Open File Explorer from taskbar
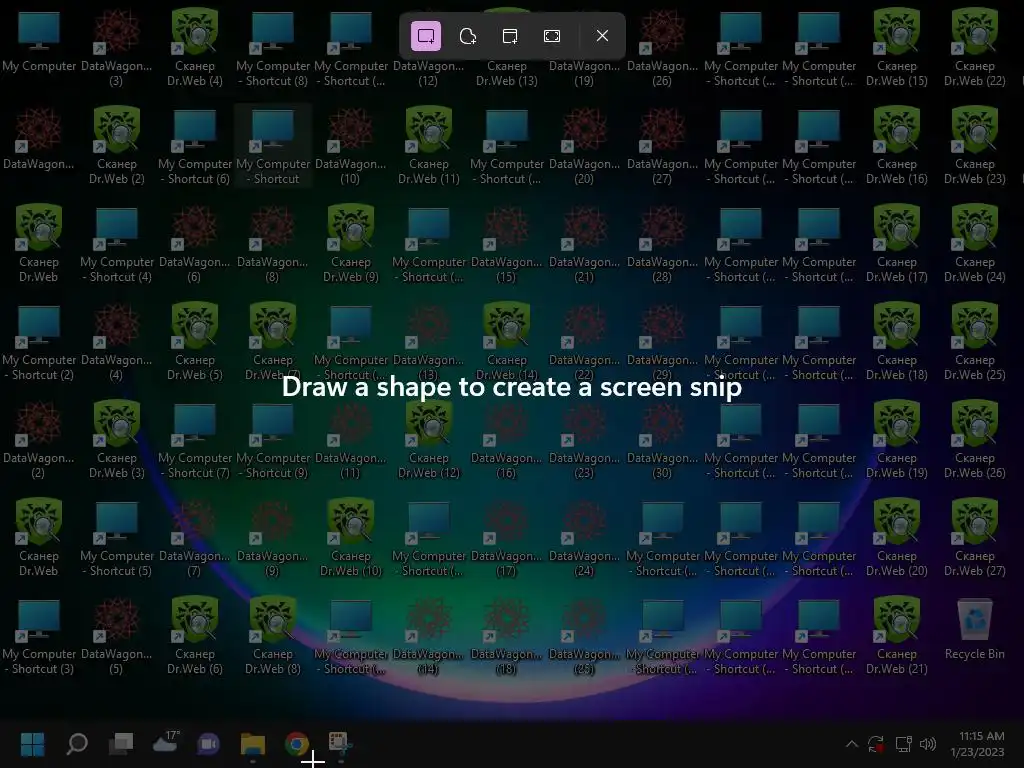 (253, 743)
